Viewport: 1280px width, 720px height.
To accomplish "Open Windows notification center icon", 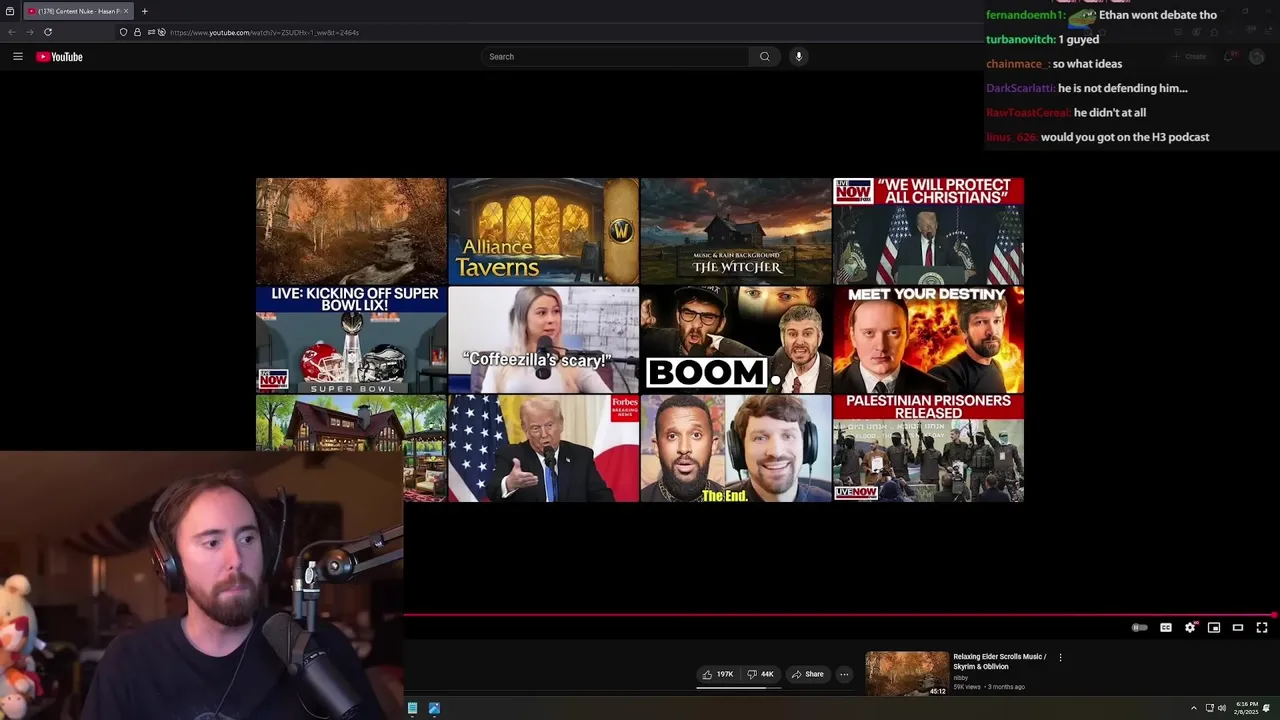I will 1267,708.
